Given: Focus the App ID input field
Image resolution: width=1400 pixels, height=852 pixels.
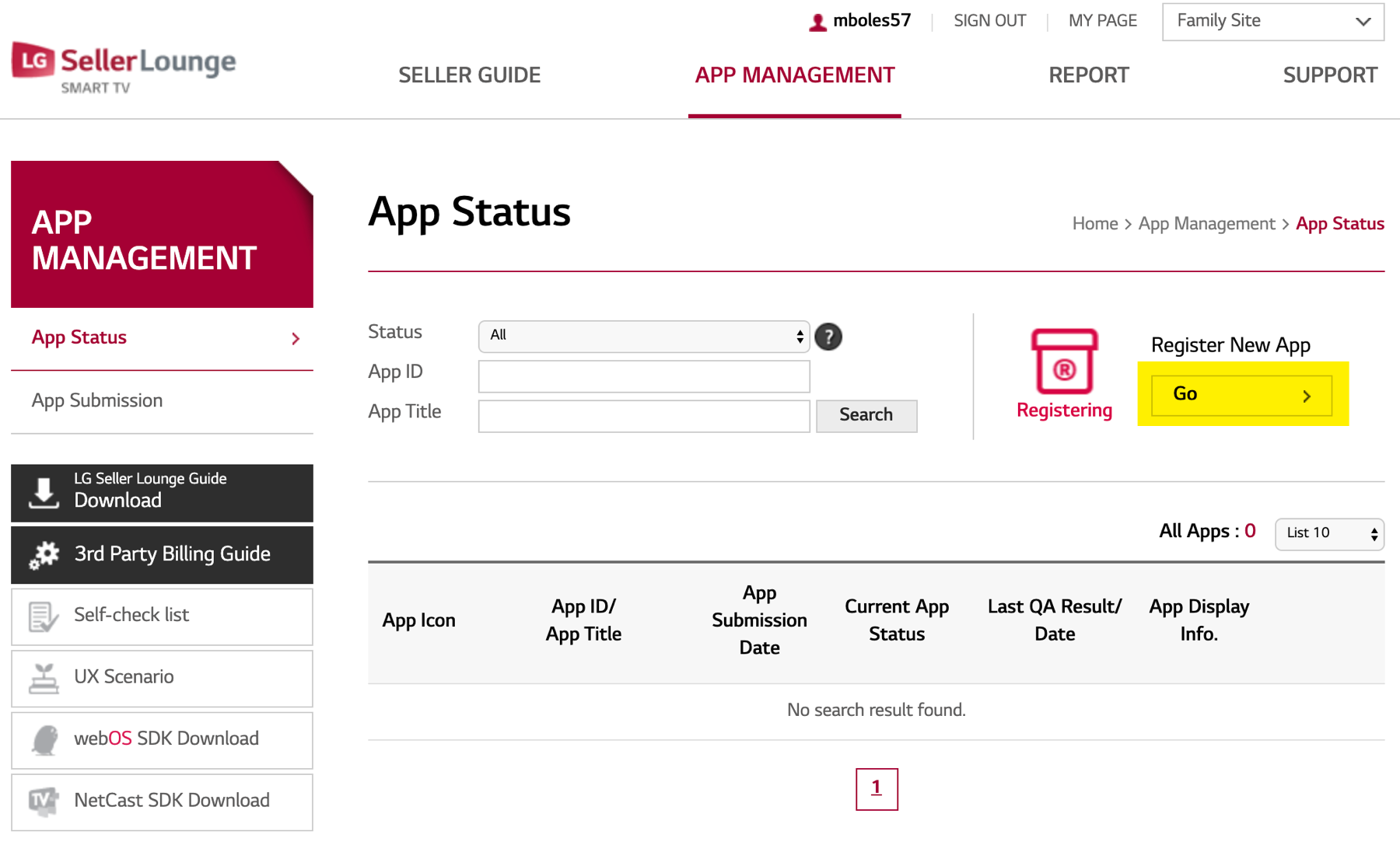Looking at the screenshot, I should coord(643,376).
